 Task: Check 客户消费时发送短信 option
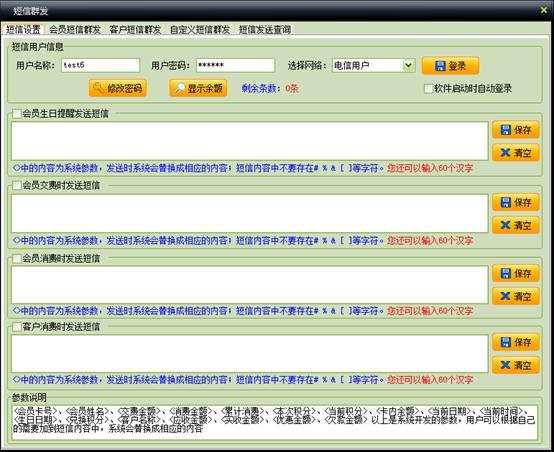pos(17,327)
